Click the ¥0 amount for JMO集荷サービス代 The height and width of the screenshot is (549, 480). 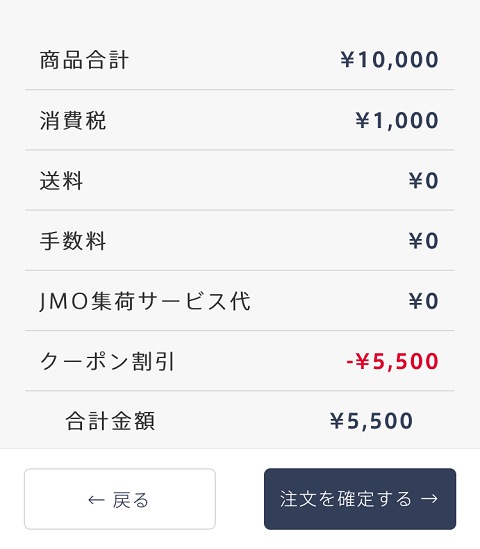(x=424, y=301)
